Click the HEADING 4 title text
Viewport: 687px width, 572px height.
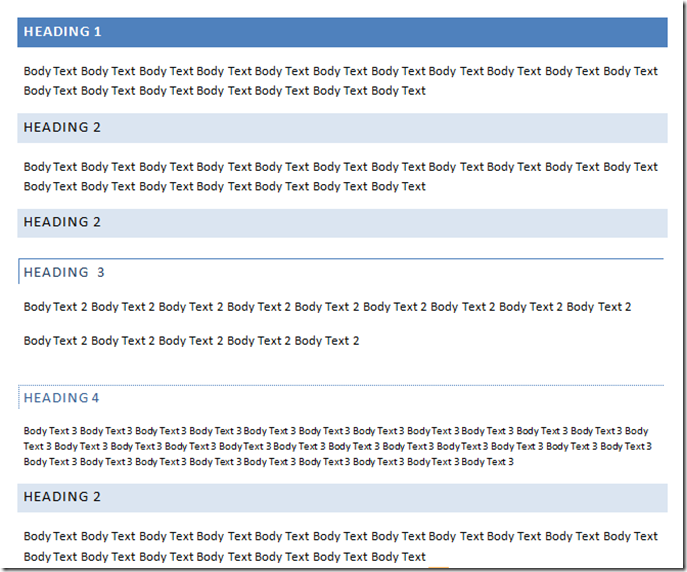tap(61, 398)
